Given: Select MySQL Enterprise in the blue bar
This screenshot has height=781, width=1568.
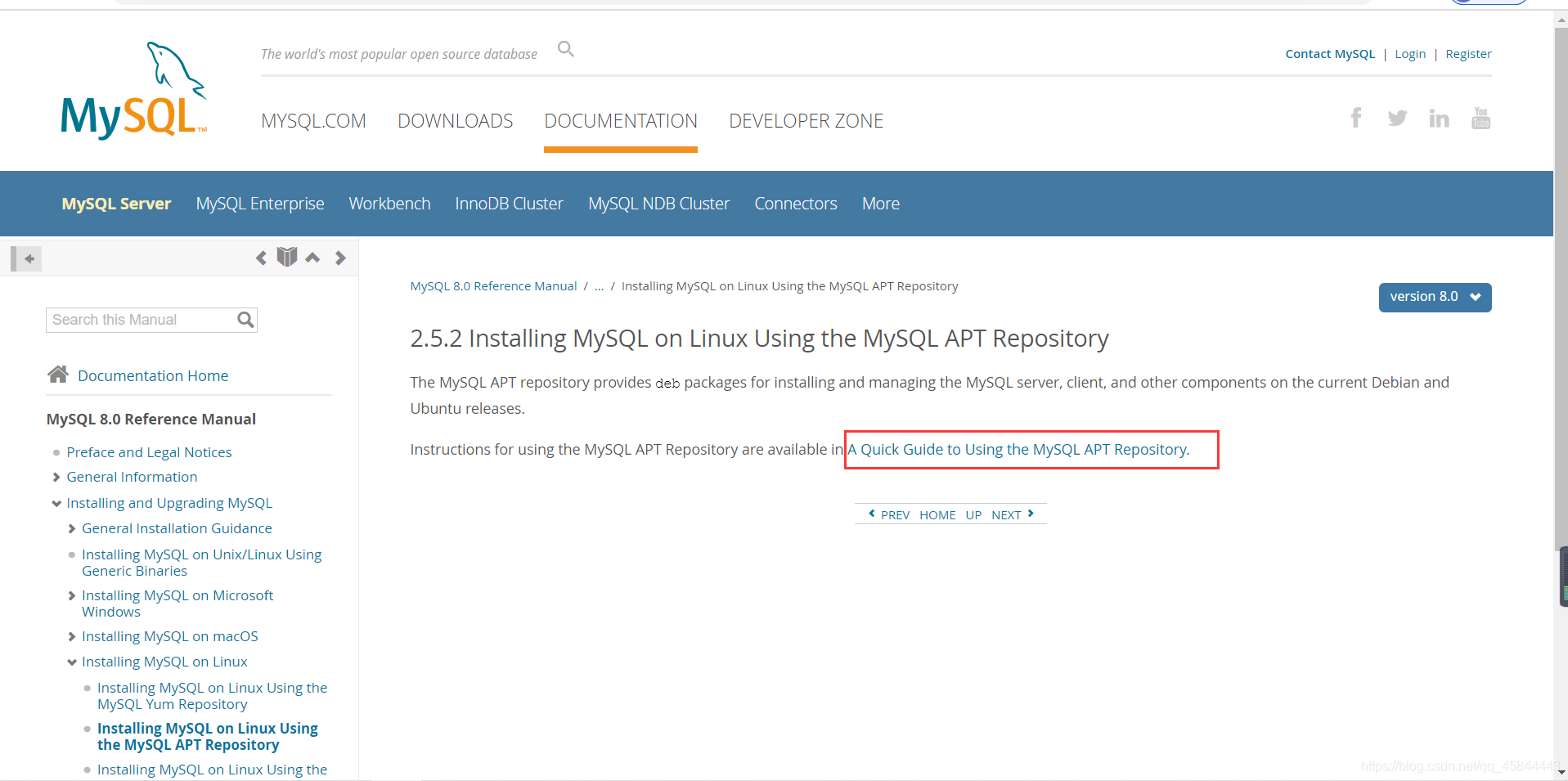Looking at the screenshot, I should coord(260,204).
